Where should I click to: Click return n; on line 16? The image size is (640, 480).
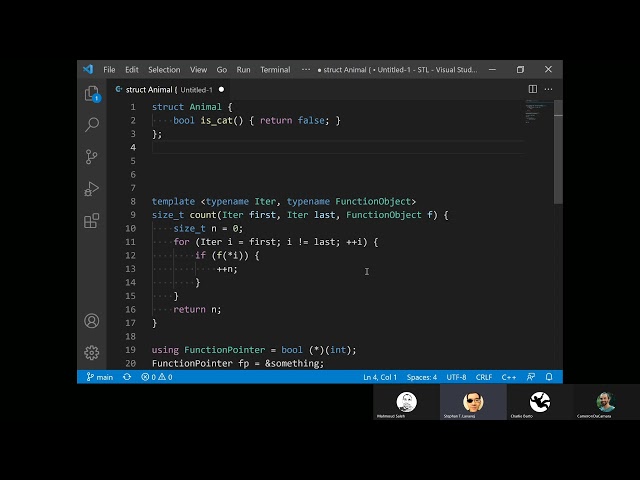(197, 309)
